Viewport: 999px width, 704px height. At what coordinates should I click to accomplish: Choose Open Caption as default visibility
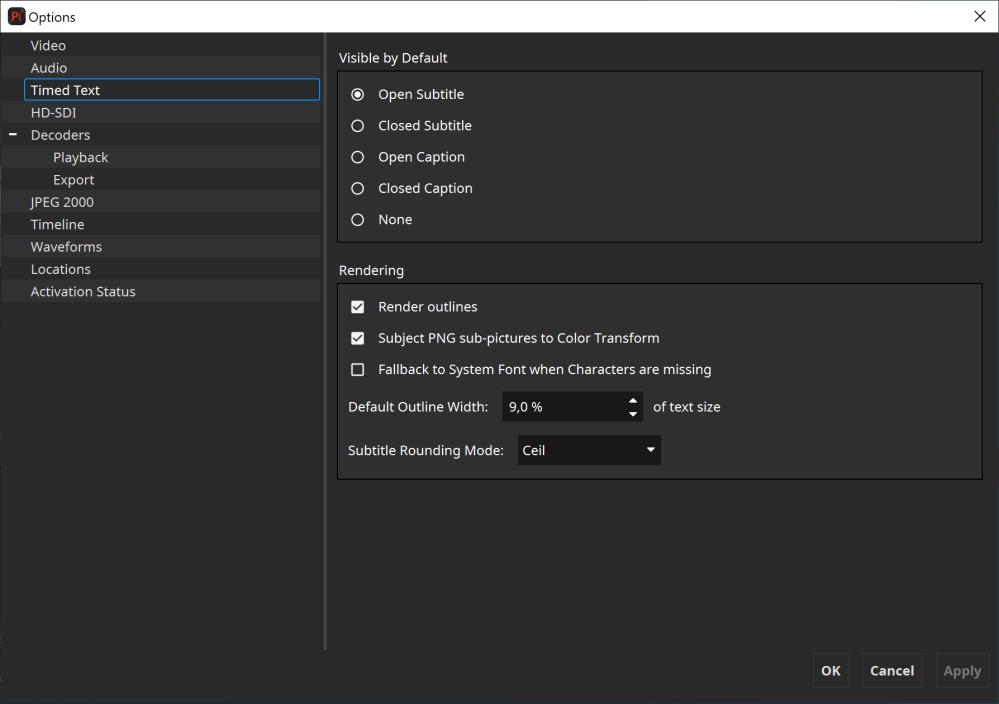point(357,157)
